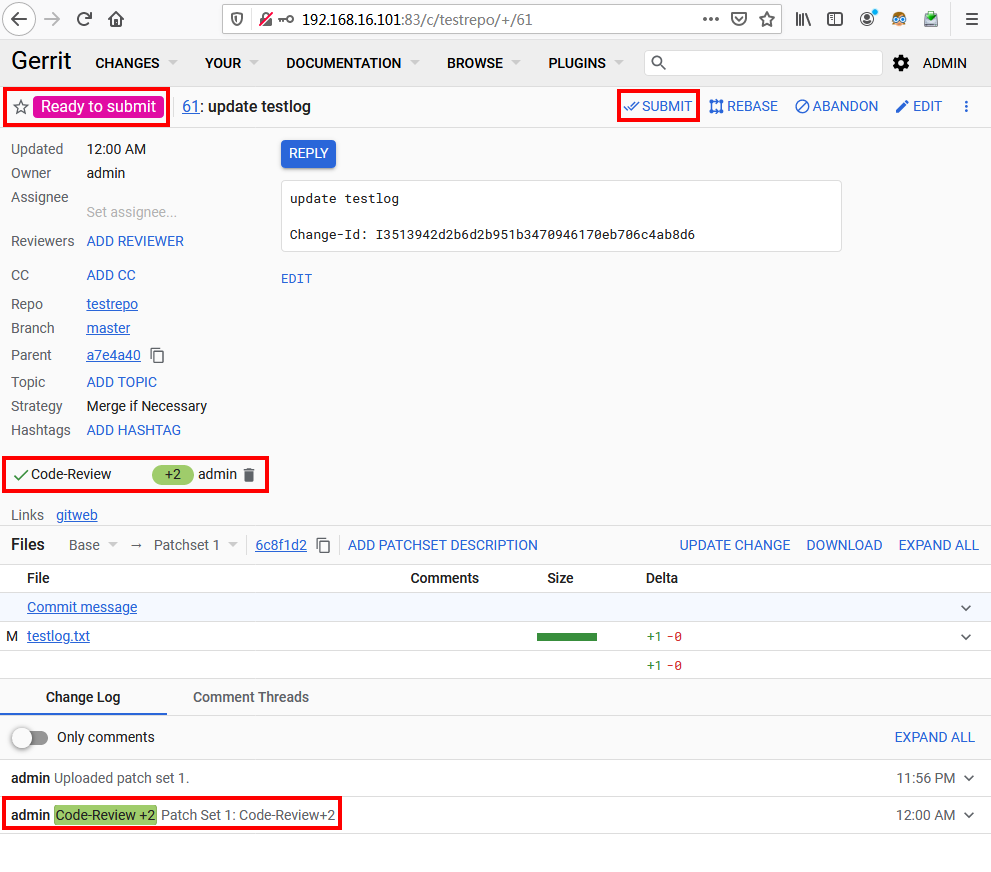
Task: Open the Firefox account icon
Action: click(868, 18)
